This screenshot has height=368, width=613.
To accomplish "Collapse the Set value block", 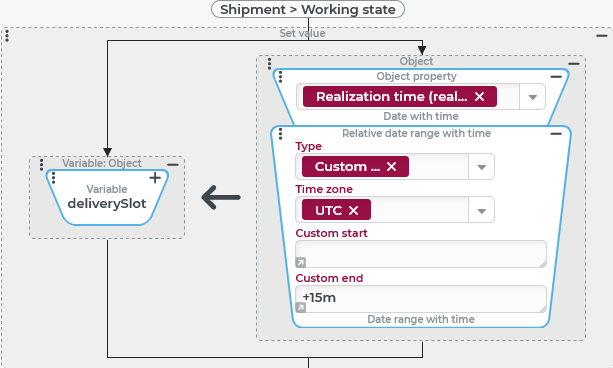I will [602, 36].
